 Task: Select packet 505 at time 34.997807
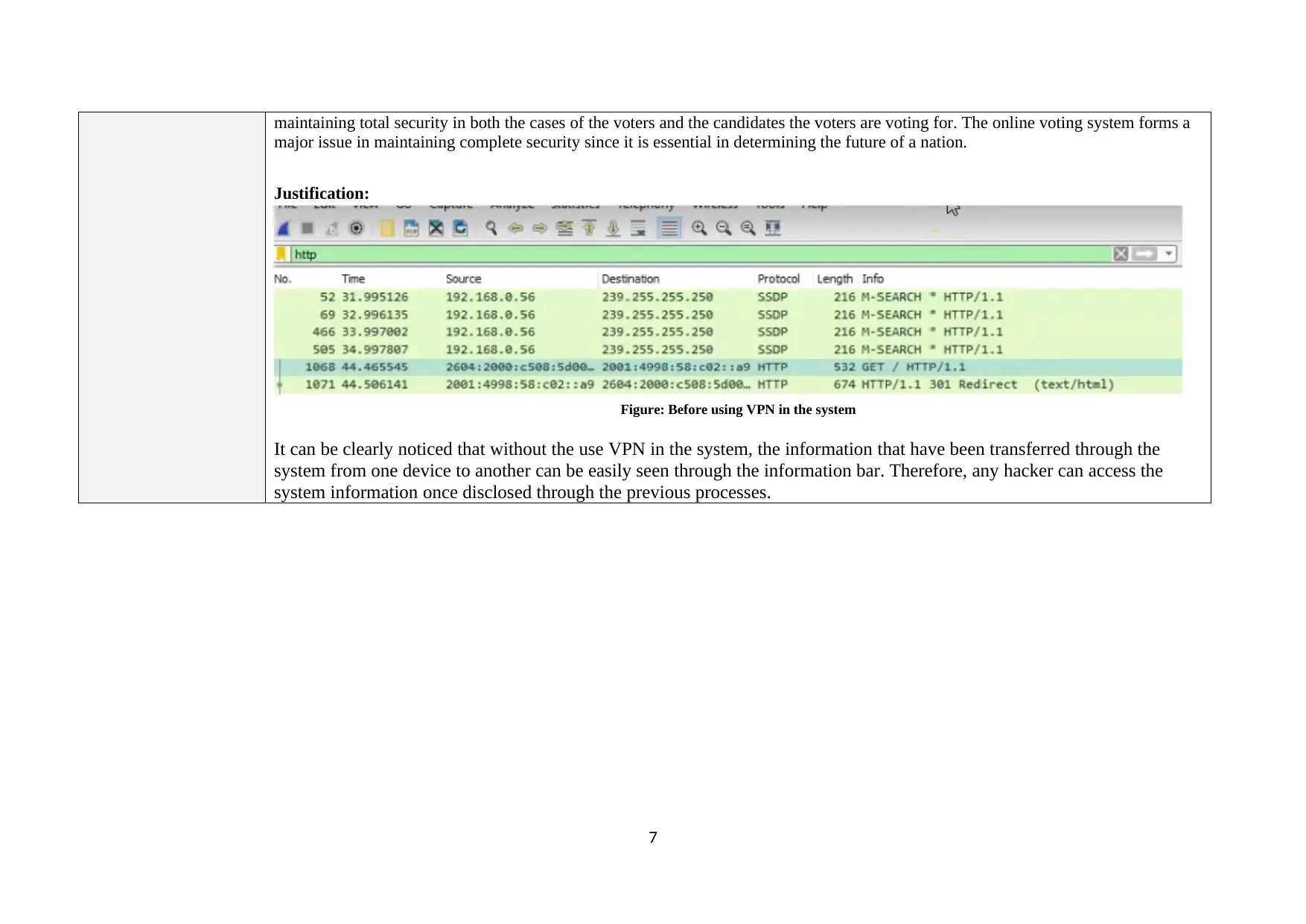(728, 350)
